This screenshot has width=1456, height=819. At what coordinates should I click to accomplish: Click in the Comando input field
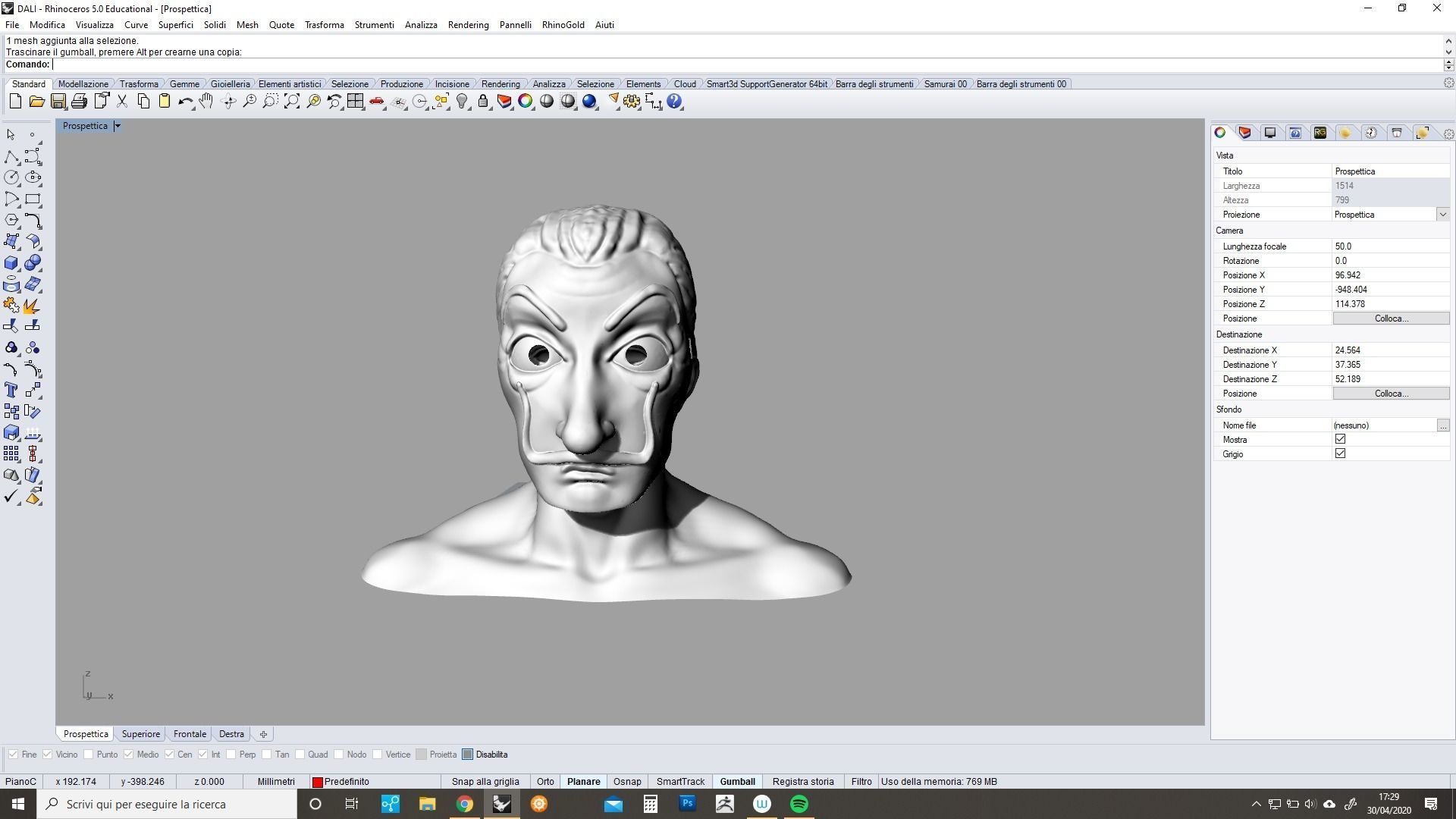[747, 64]
